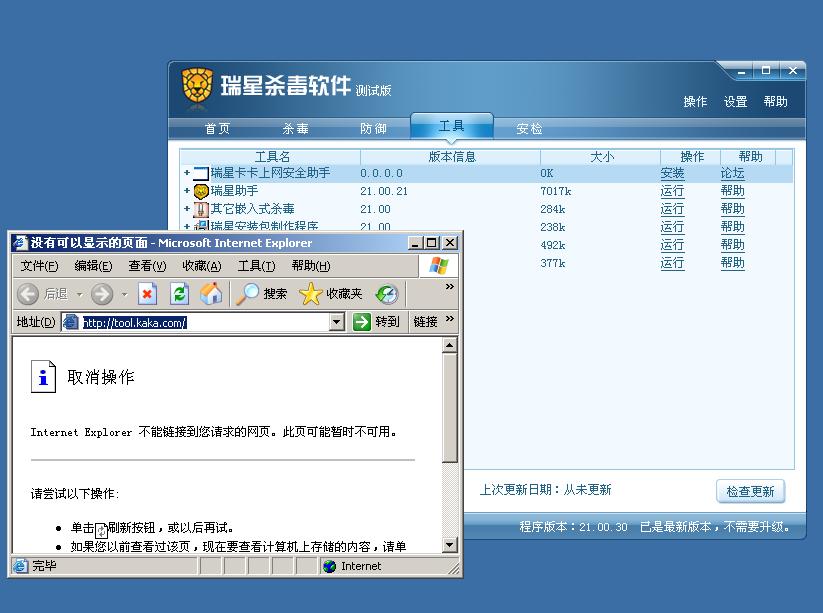Open the Forward button history dropdown
Viewport: 823px width, 613px height.
[124, 294]
